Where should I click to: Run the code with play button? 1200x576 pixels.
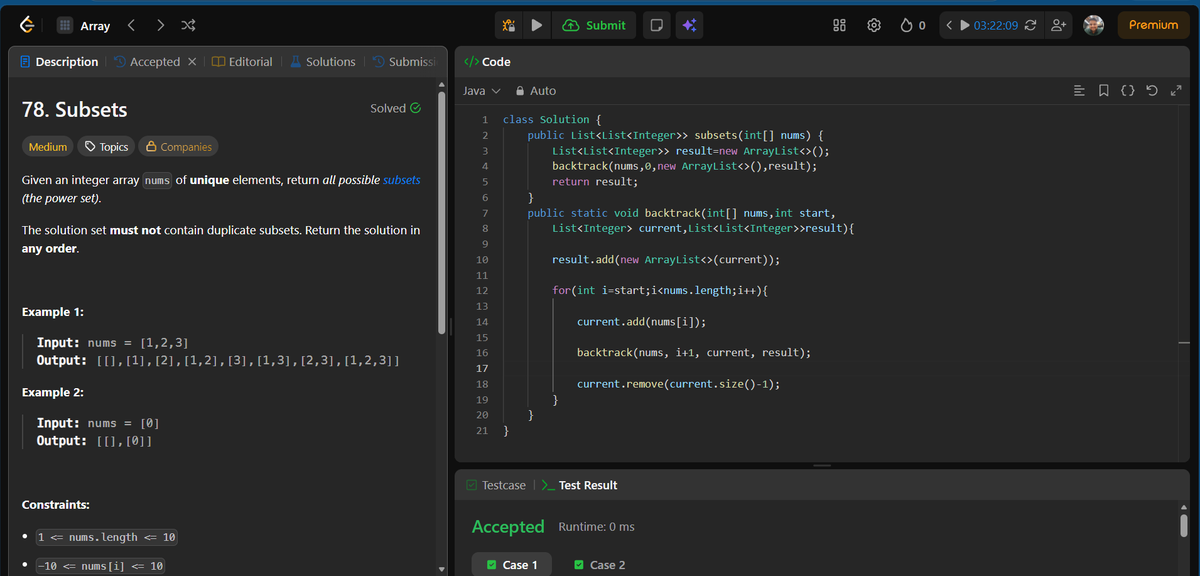[536, 26]
